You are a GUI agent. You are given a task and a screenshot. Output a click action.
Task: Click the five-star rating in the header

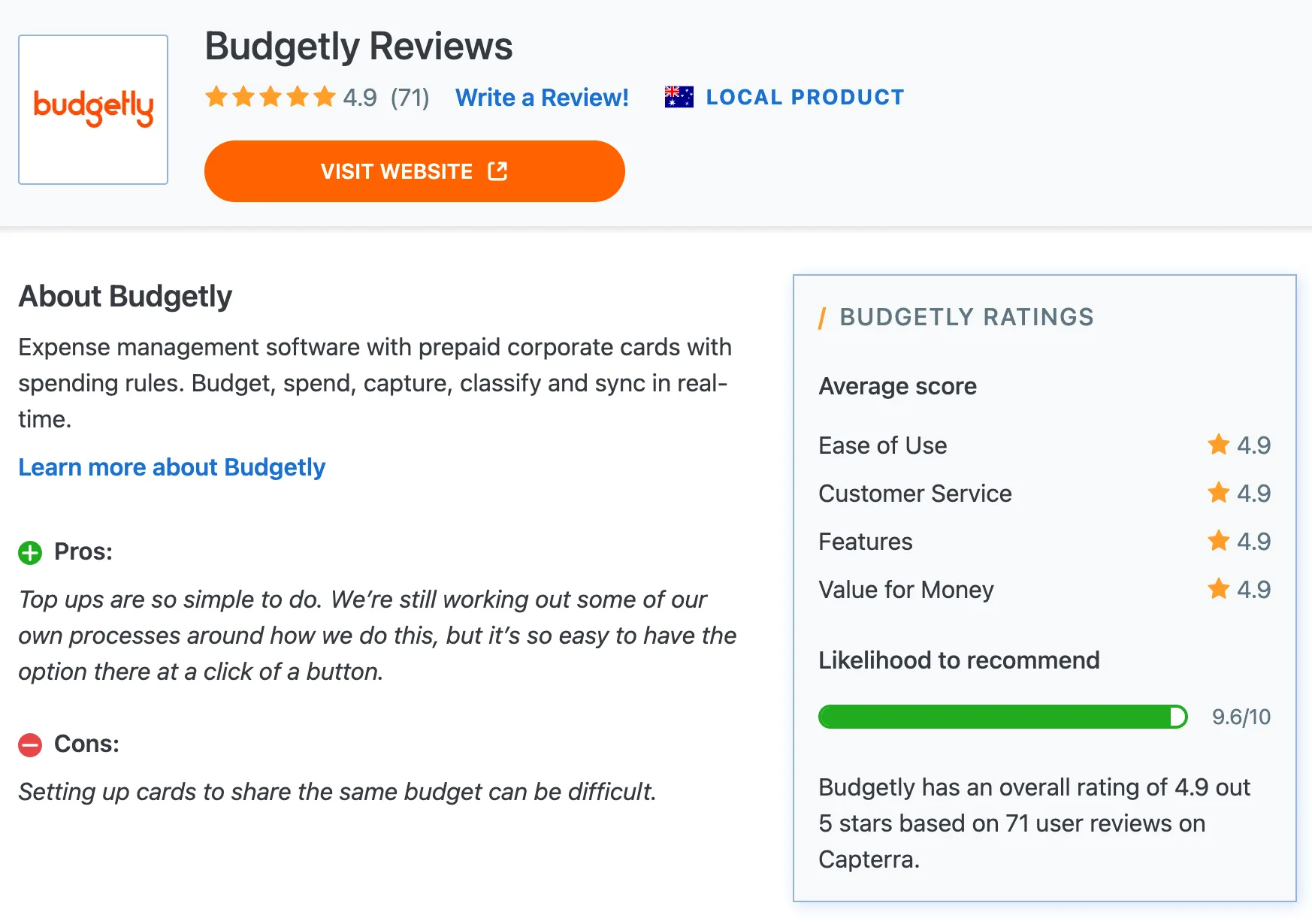[270, 97]
